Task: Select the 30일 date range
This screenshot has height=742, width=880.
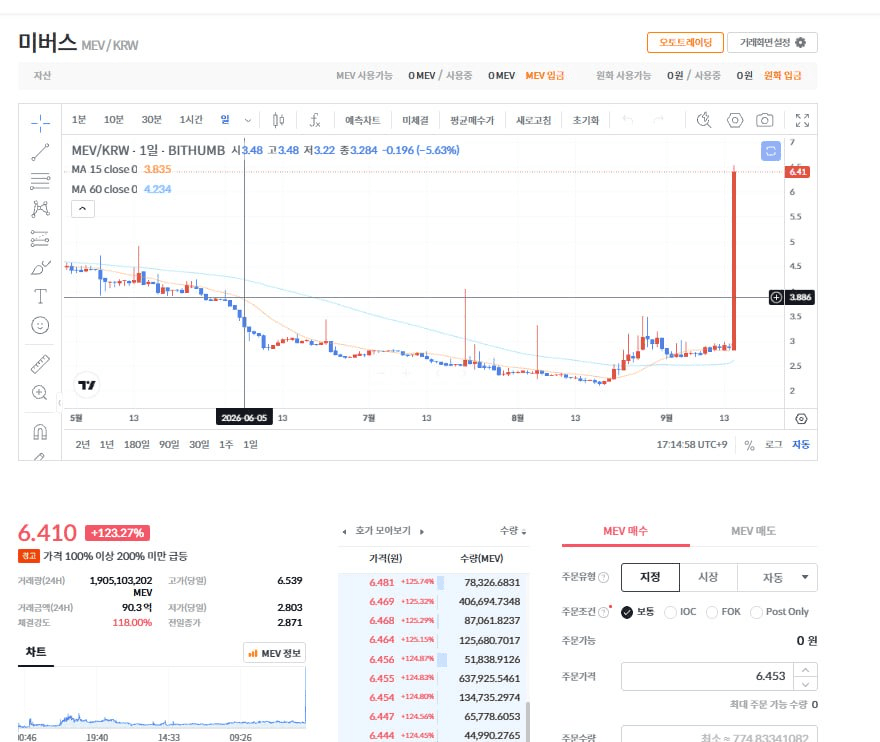Action: 199,445
